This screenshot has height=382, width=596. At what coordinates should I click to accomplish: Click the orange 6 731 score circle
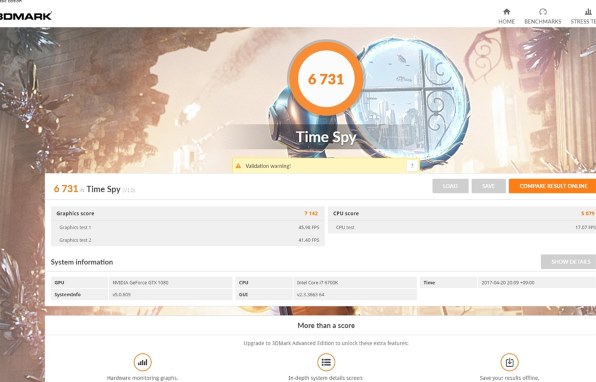click(326, 79)
